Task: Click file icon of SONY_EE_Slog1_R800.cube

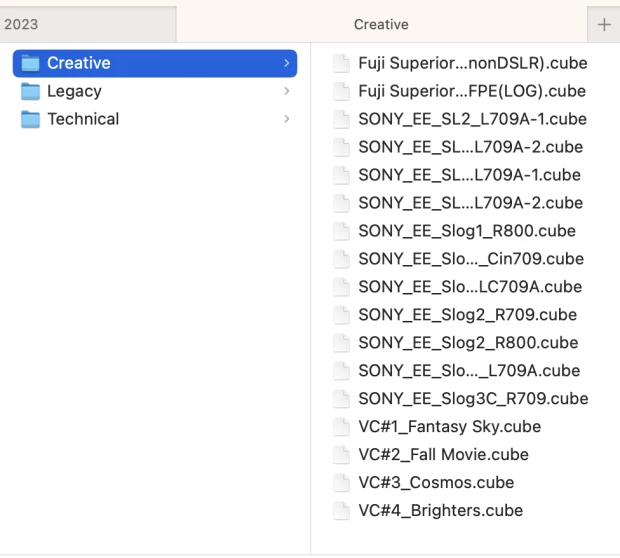Action: point(341,231)
